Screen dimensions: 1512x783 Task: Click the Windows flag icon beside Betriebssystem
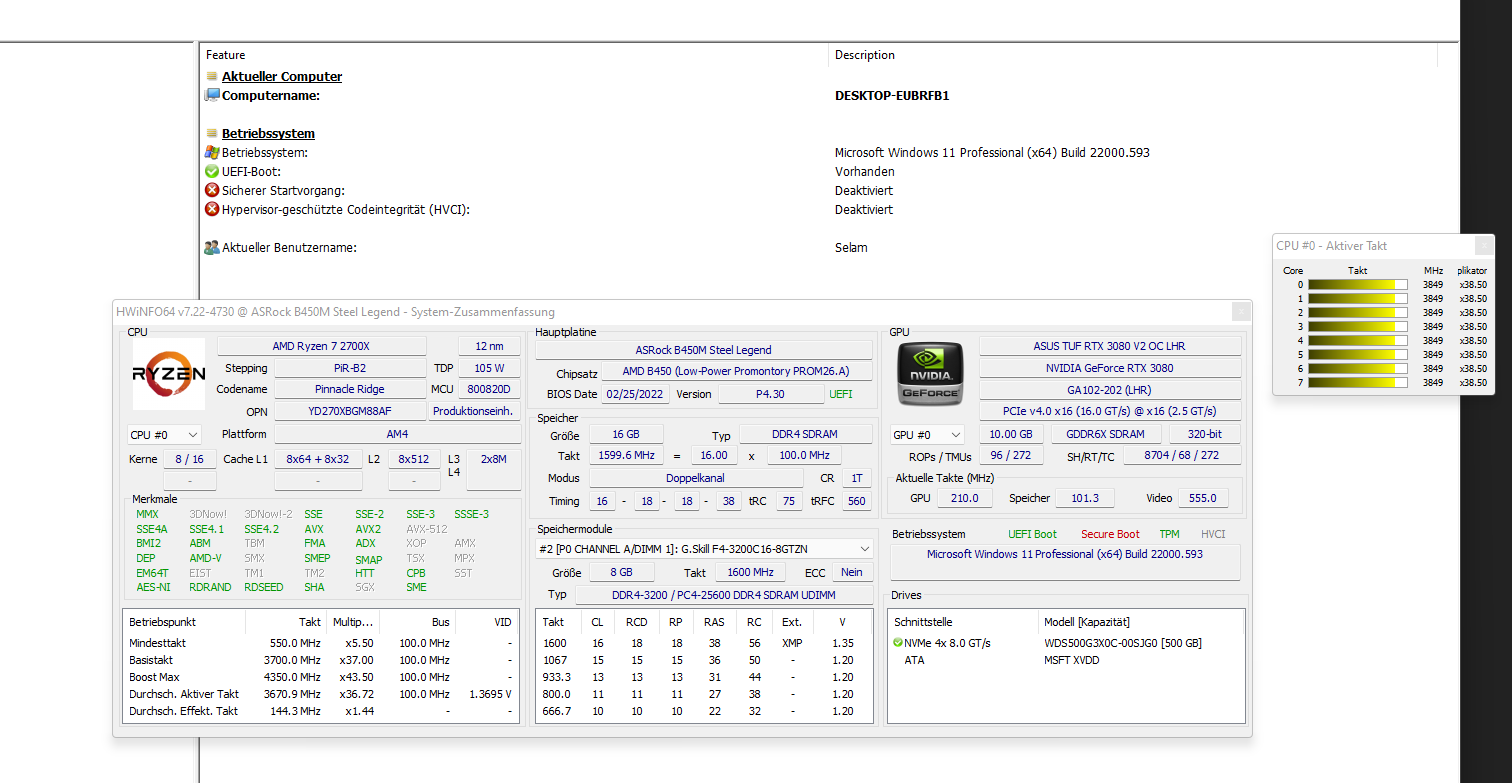point(212,152)
